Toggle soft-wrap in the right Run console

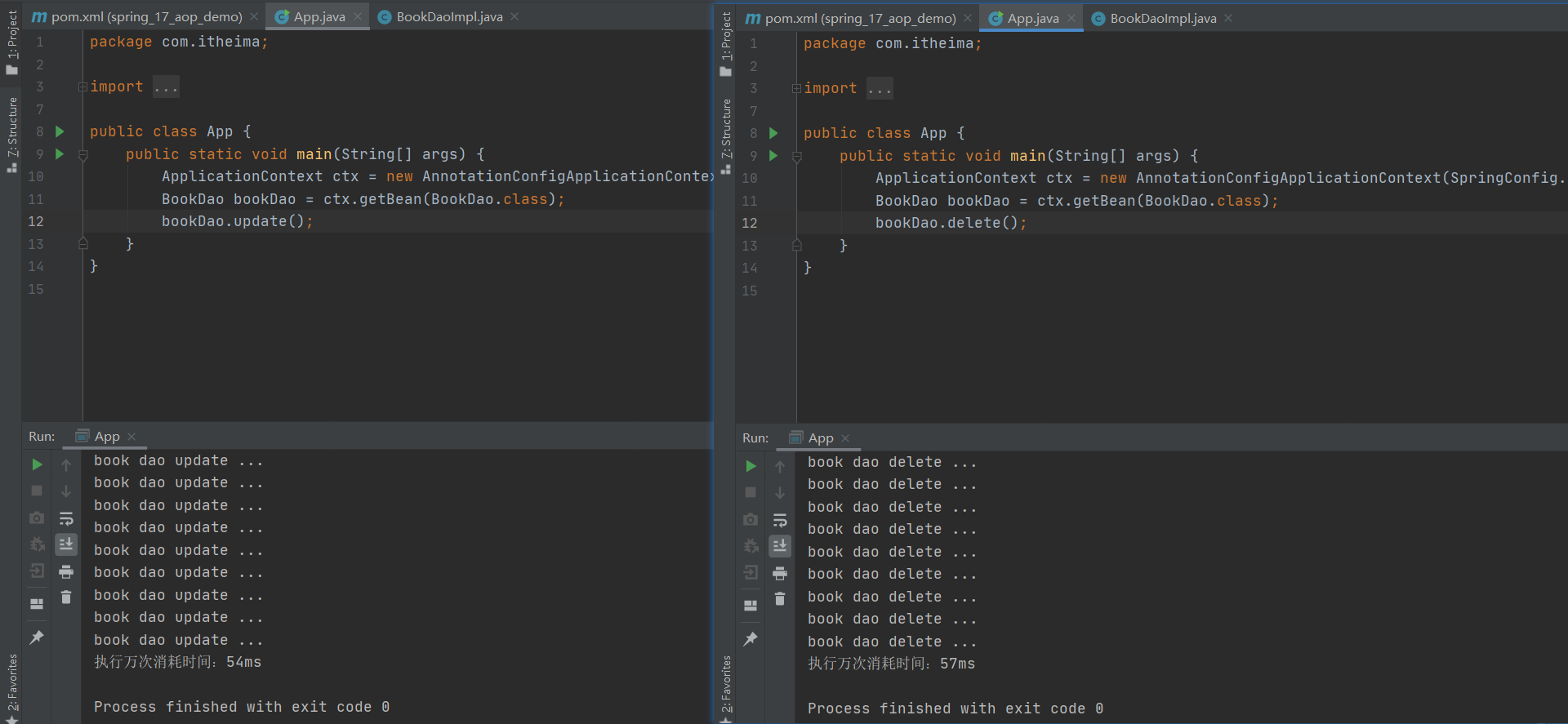click(x=780, y=519)
